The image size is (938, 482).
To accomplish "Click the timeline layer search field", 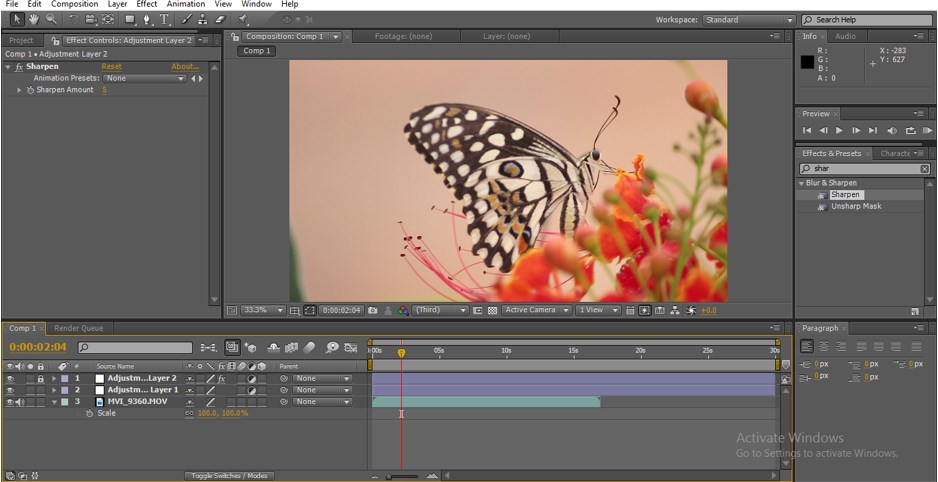I will 134,348.
